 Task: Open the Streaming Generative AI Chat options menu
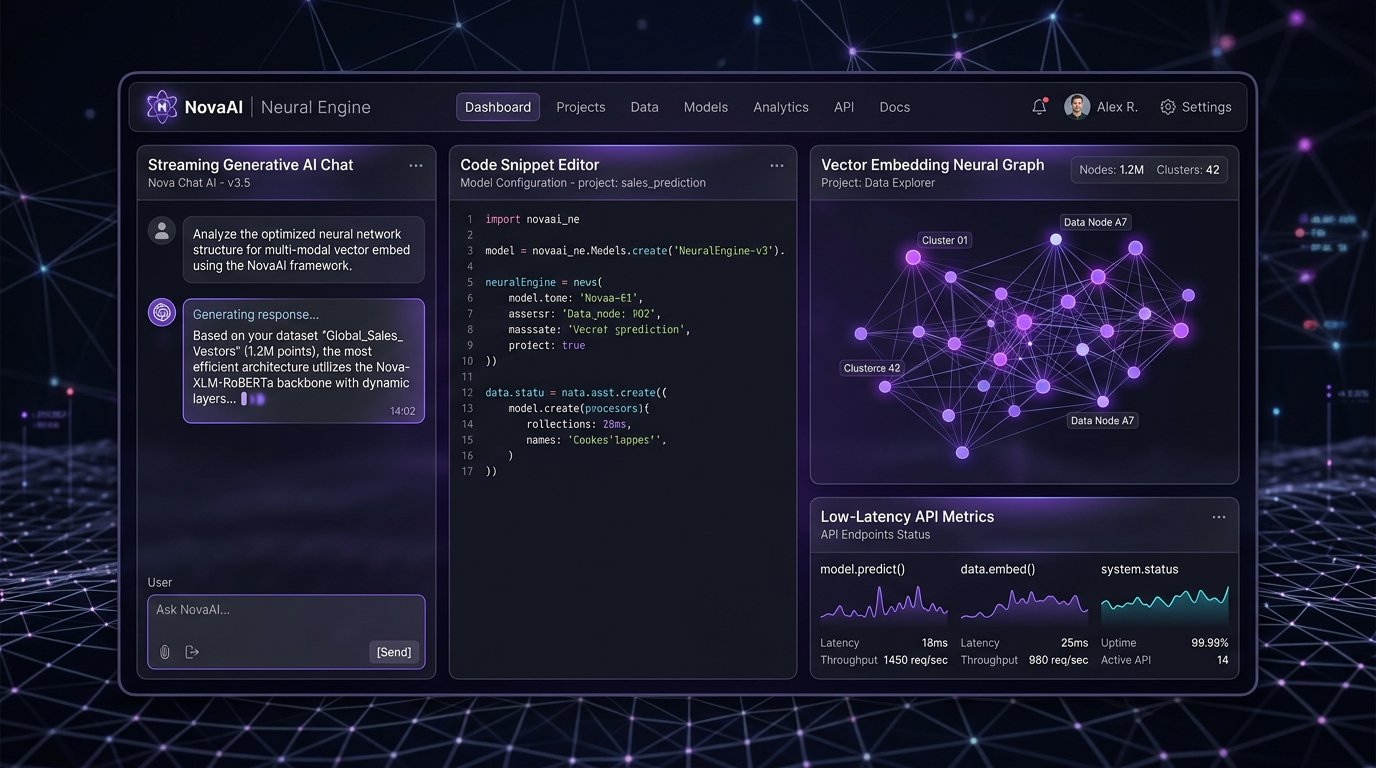(x=416, y=166)
